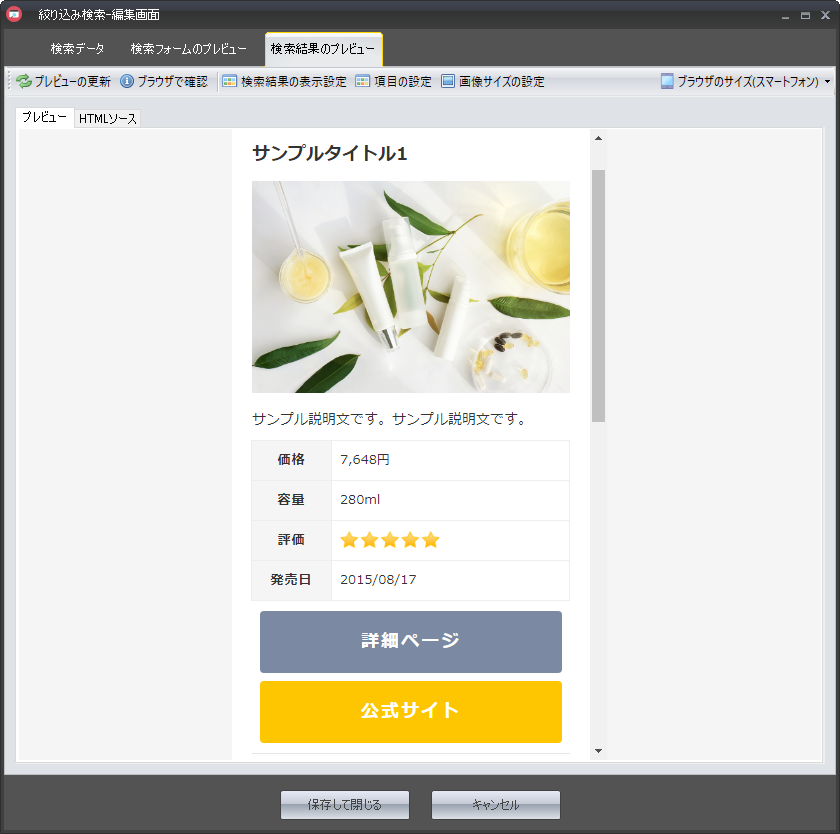840x834 pixels.
Task: Click the blue browser check info icon
Action: tap(127, 82)
